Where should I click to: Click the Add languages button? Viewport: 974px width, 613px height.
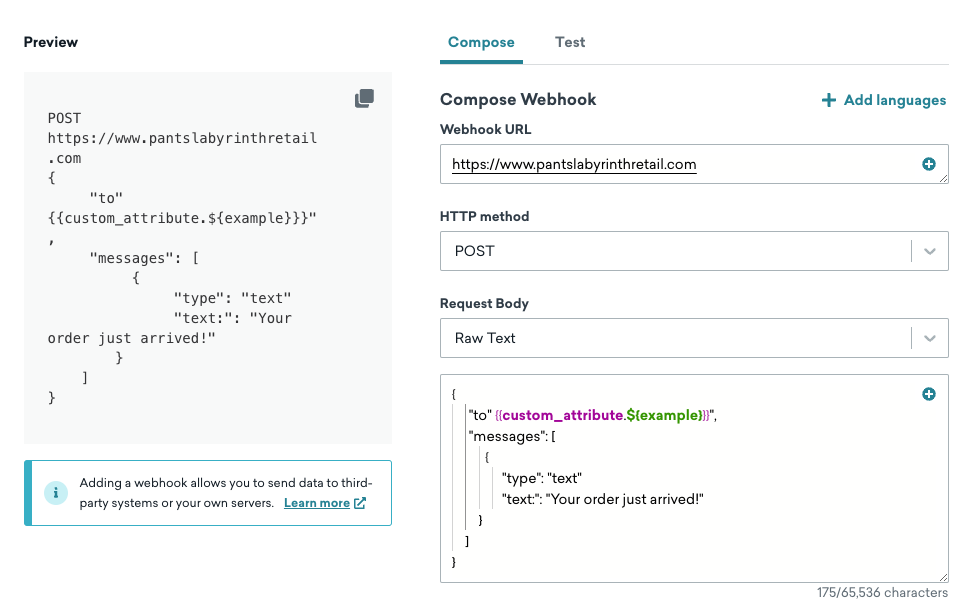[x=884, y=100]
